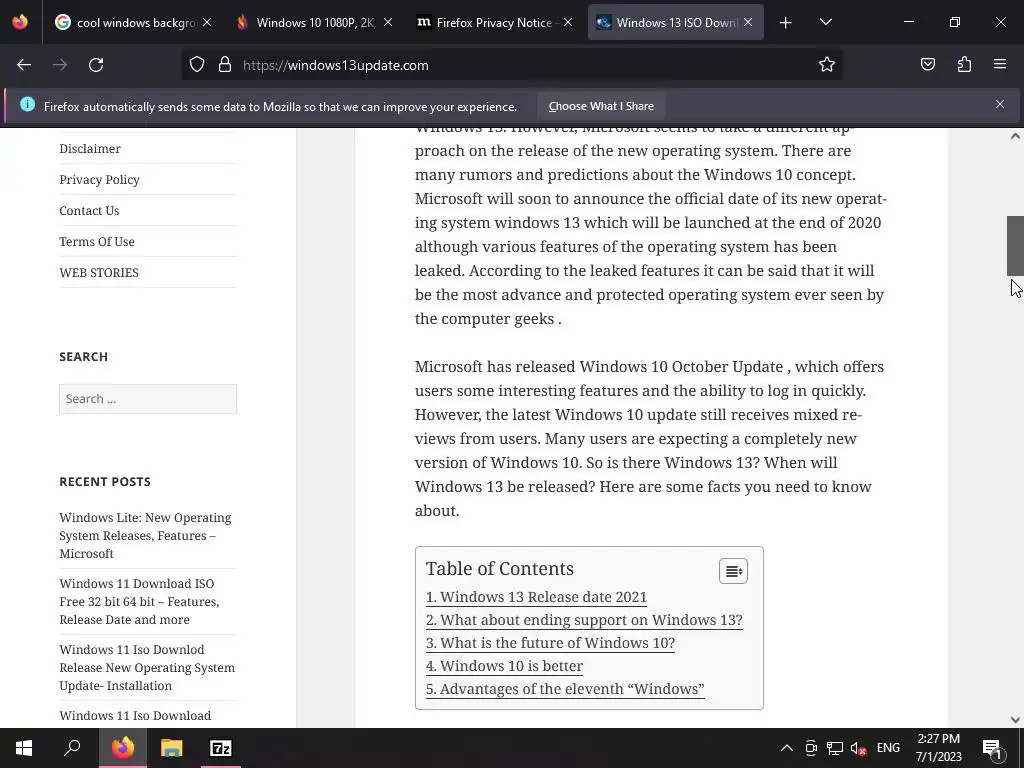Click the Meet Now tray icon
This screenshot has width=1024, height=768.
point(811,748)
